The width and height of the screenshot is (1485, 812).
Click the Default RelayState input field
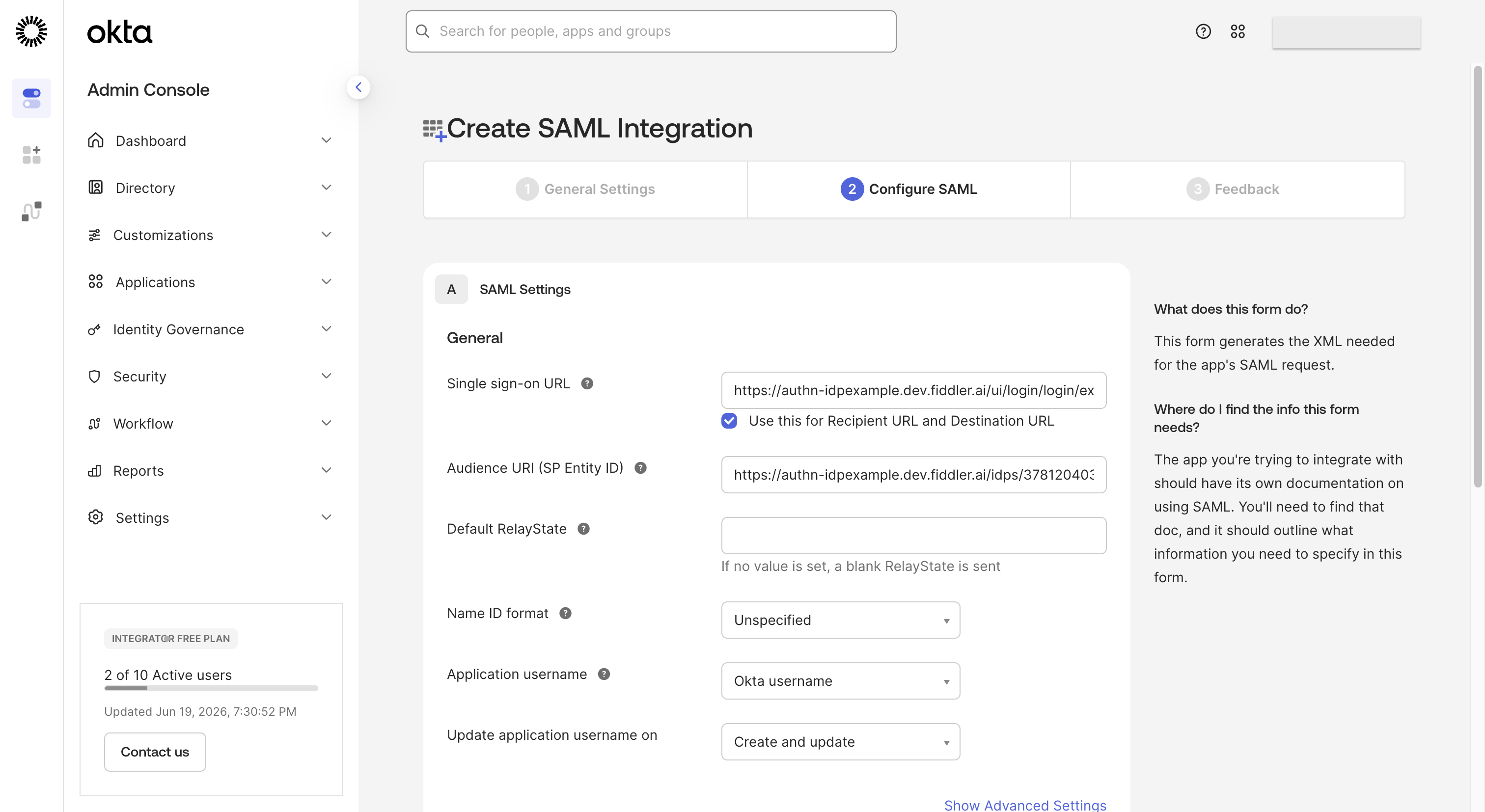[x=914, y=536]
